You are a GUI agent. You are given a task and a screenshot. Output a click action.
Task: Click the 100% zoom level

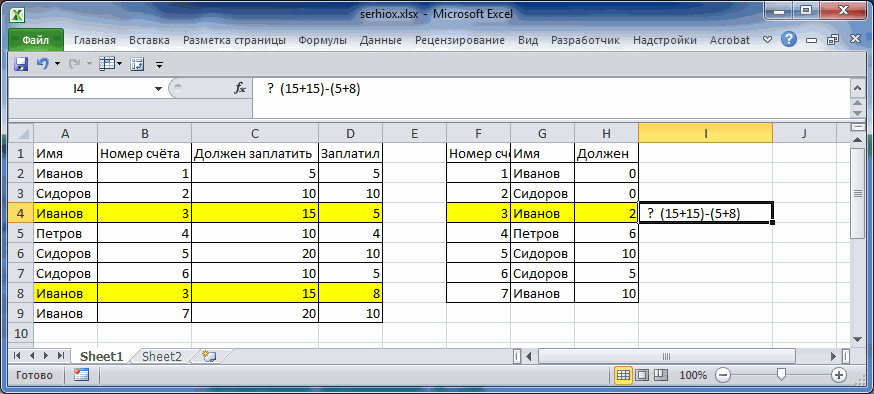click(x=693, y=375)
